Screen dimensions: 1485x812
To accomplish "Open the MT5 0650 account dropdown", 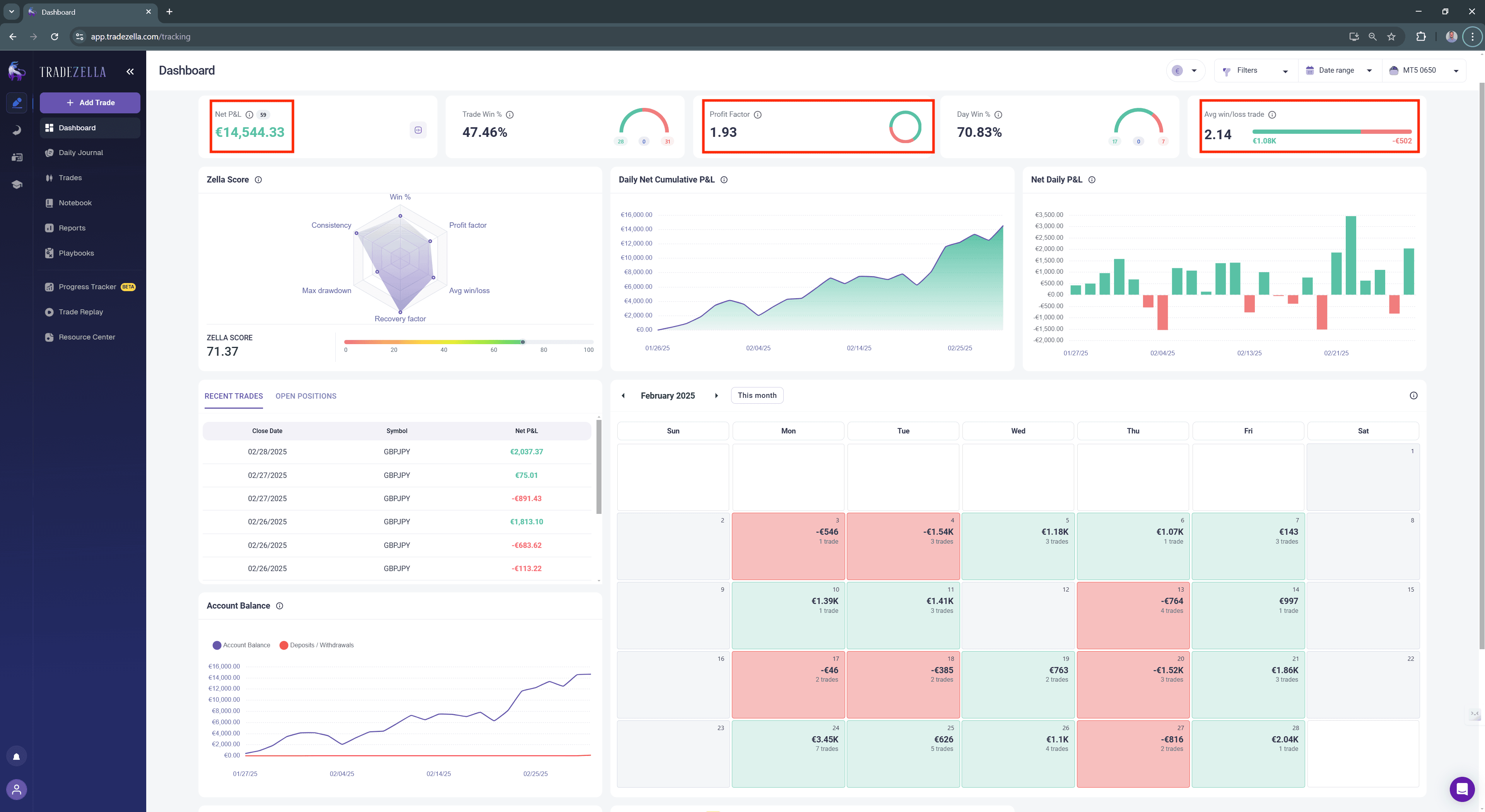I will 1424,70.
